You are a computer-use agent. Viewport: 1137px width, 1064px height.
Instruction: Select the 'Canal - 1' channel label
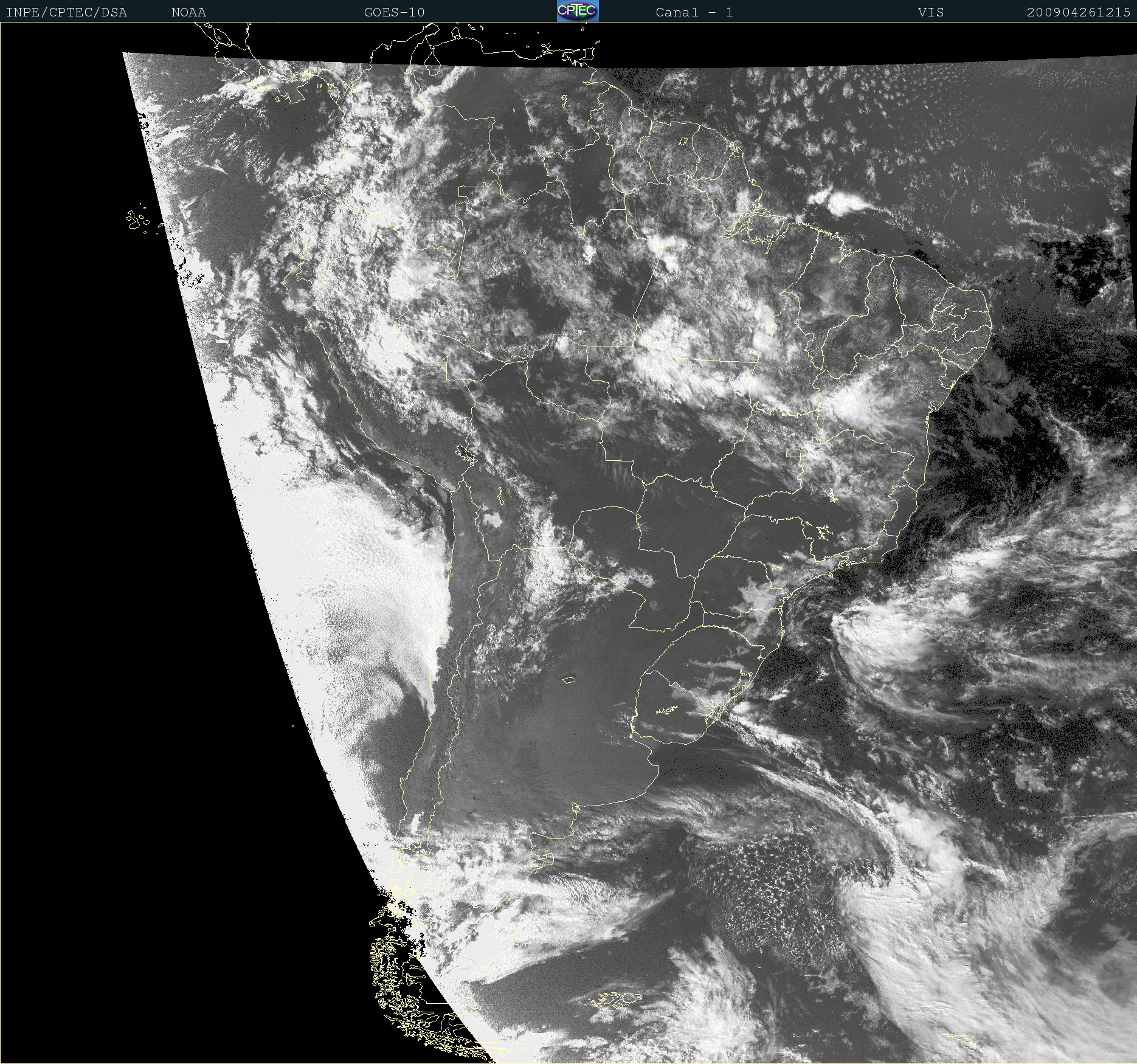coord(694,12)
